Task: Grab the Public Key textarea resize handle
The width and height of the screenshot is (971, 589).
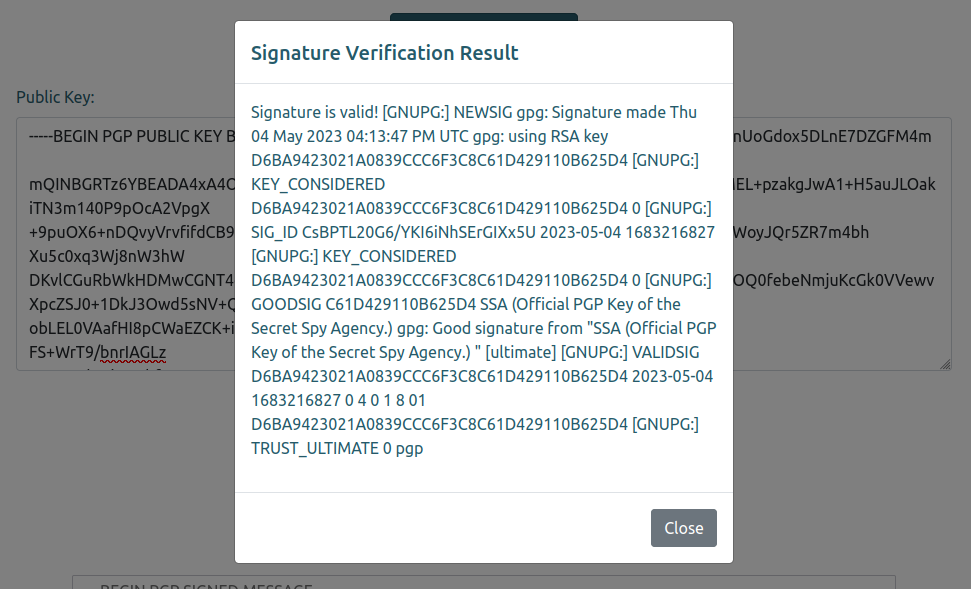Action: coord(945,365)
